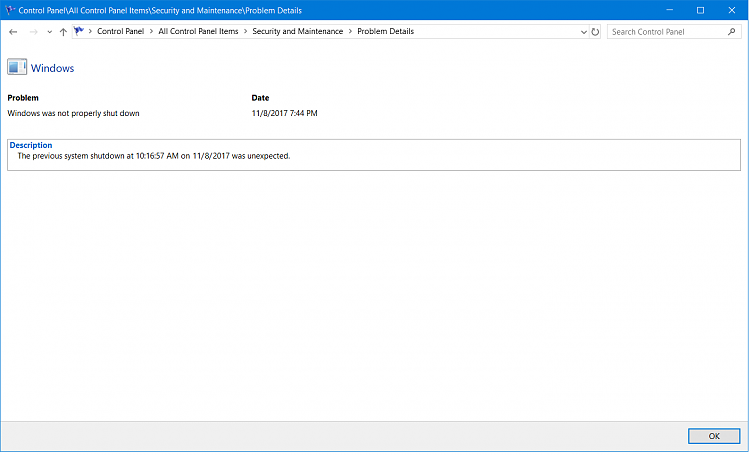This screenshot has width=750, height=455.
Task: Select the previous system shutdown description text
Action: pos(154,156)
